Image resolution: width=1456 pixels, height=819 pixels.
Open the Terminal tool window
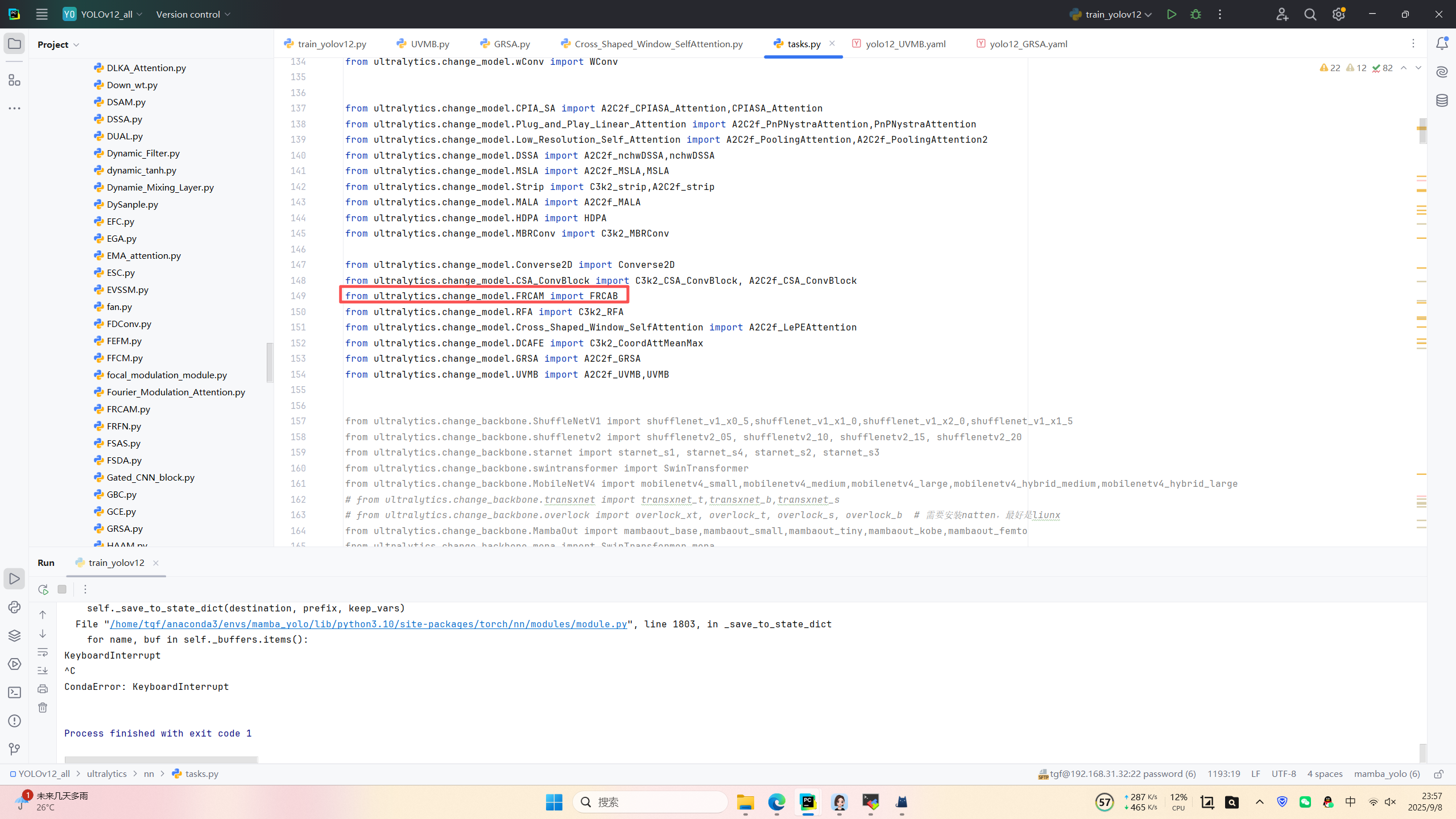tap(14, 692)
